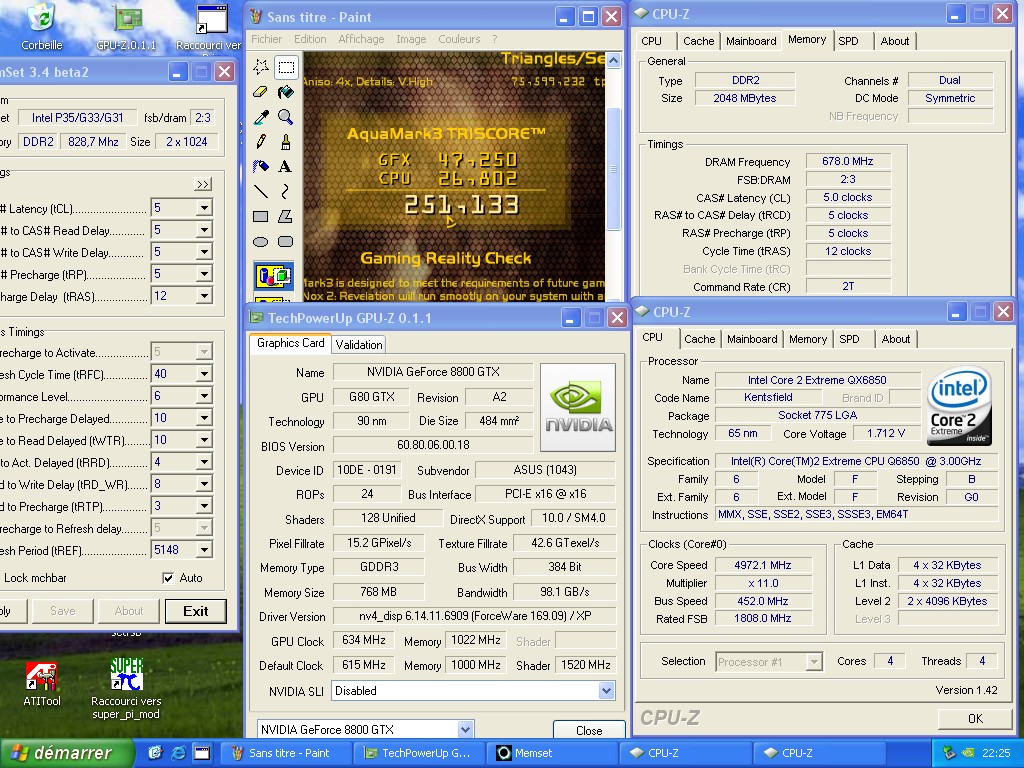Open the Fichier menu in Paint
The height and width of the screenshot is (768, 1024).
(x=266, y=39)
